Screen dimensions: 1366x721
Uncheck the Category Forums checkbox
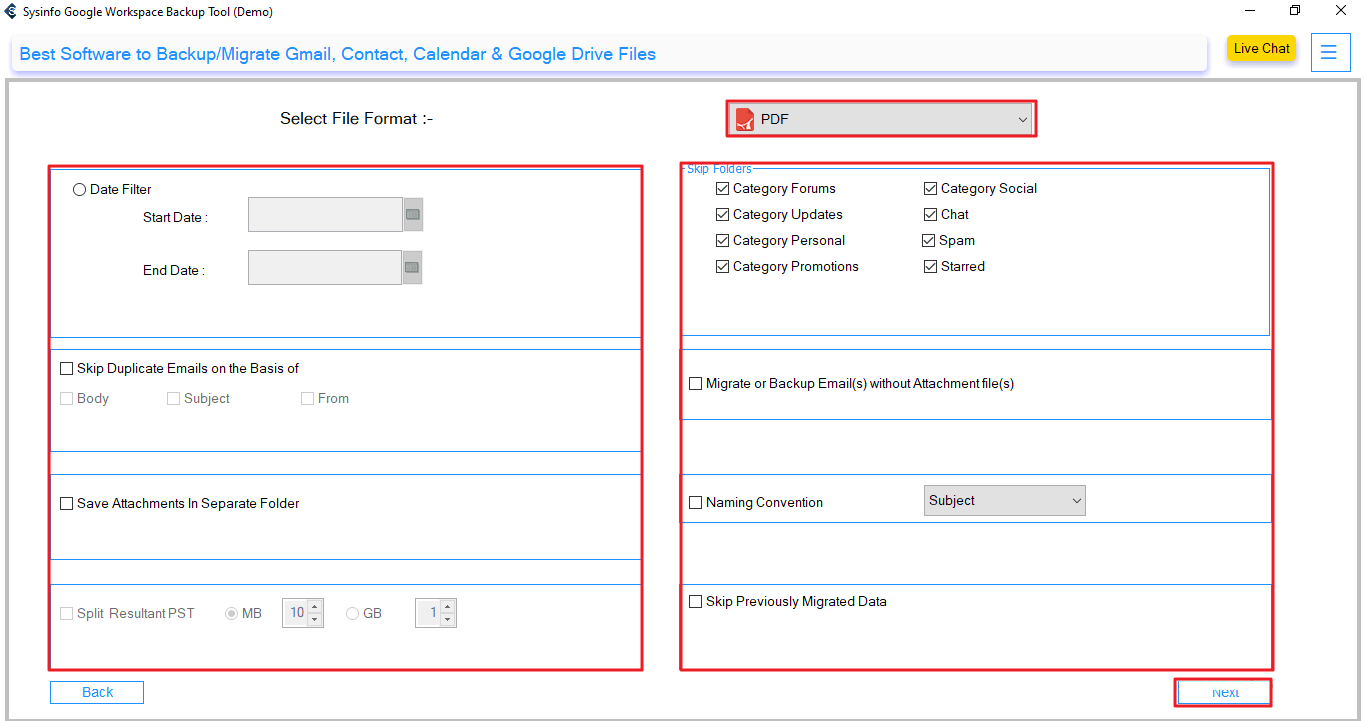pos(723,189)
